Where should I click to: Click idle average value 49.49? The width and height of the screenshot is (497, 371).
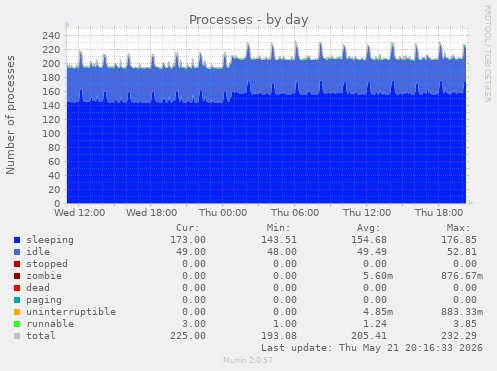click(372, 252)
